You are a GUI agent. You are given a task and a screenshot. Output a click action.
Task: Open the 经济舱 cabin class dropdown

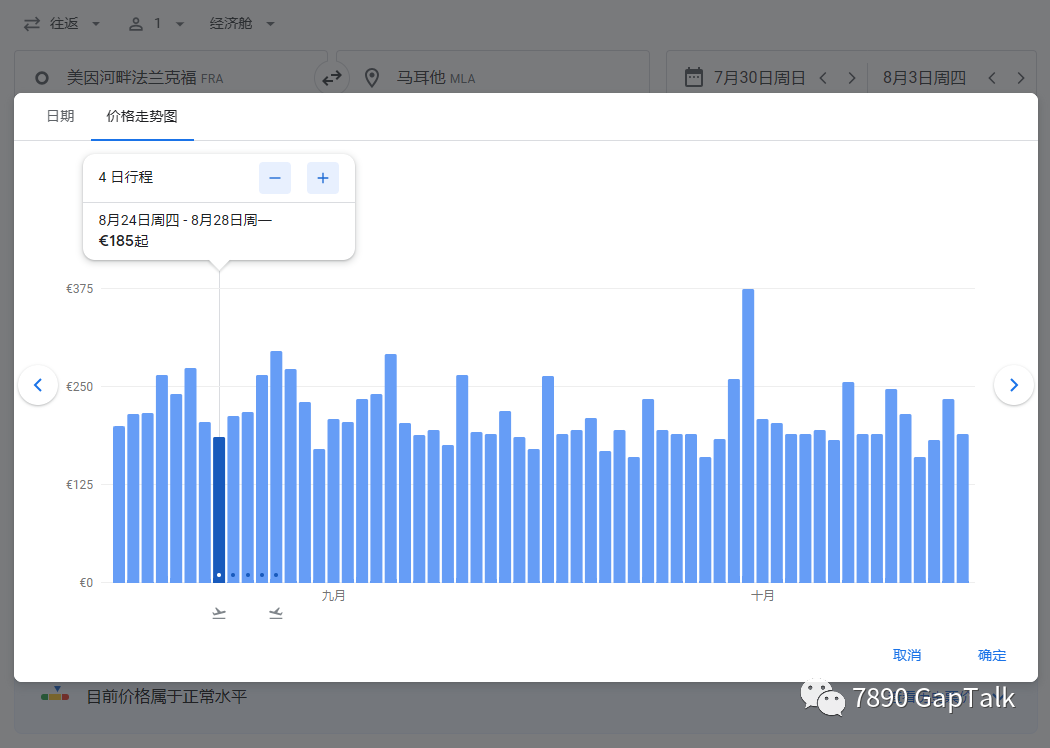pyautogui.click(x=242, y=23)
